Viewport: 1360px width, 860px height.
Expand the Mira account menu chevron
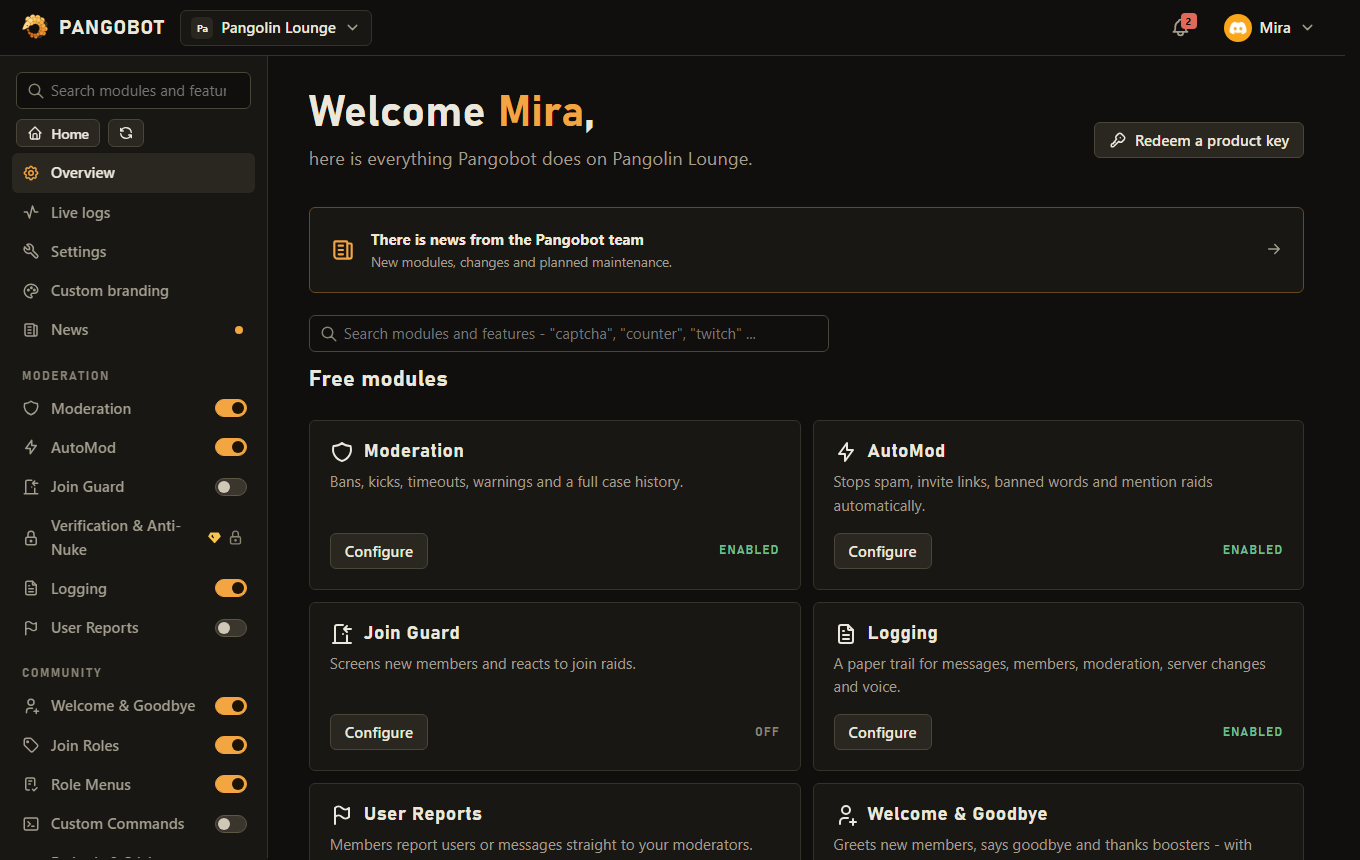(x=1307, y=28)
